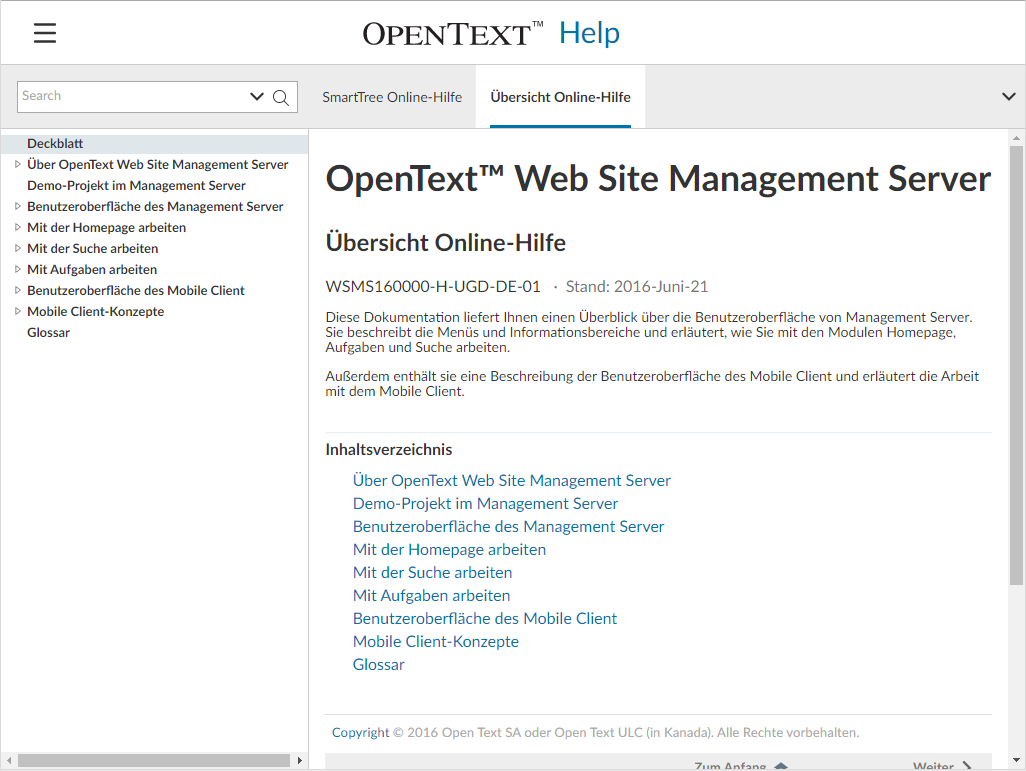Viewport: 1026px width, 771px height.
Task: Open Demo-Projekt im Management Server tree item
Action: click(x=136, y=185)
